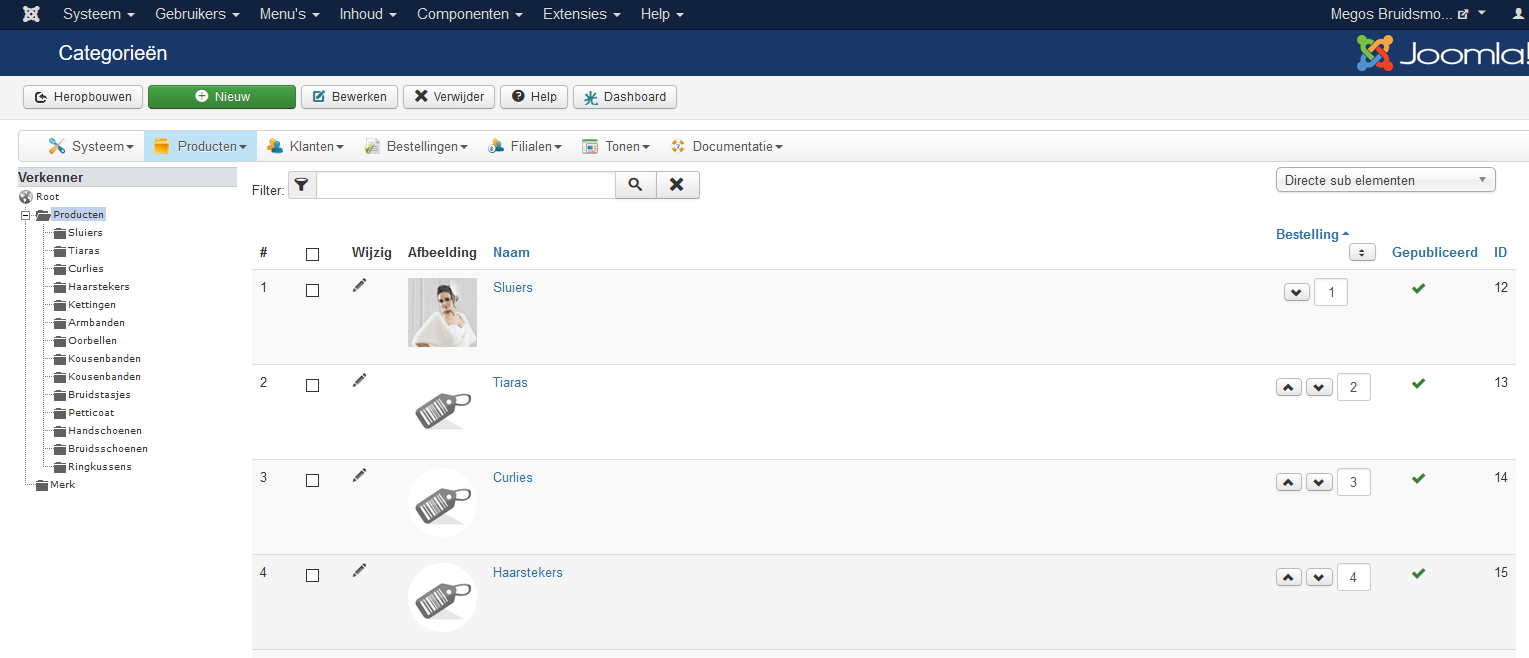Open the user account icon menu
1529x658 pixels.
point(1517,14)
